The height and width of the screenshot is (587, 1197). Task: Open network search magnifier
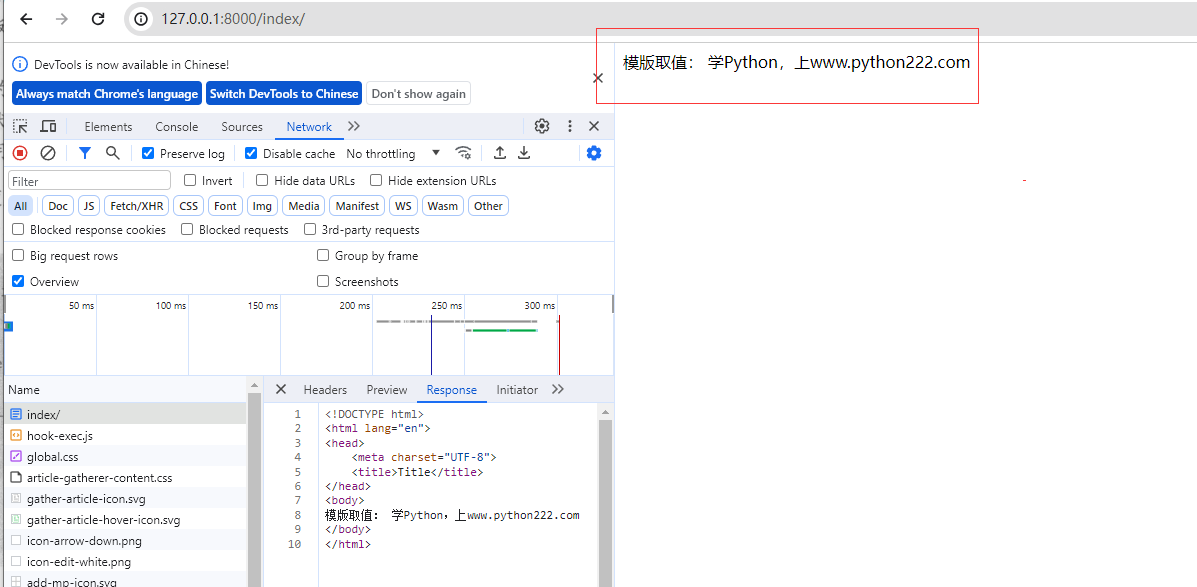[x=112, y=153]
